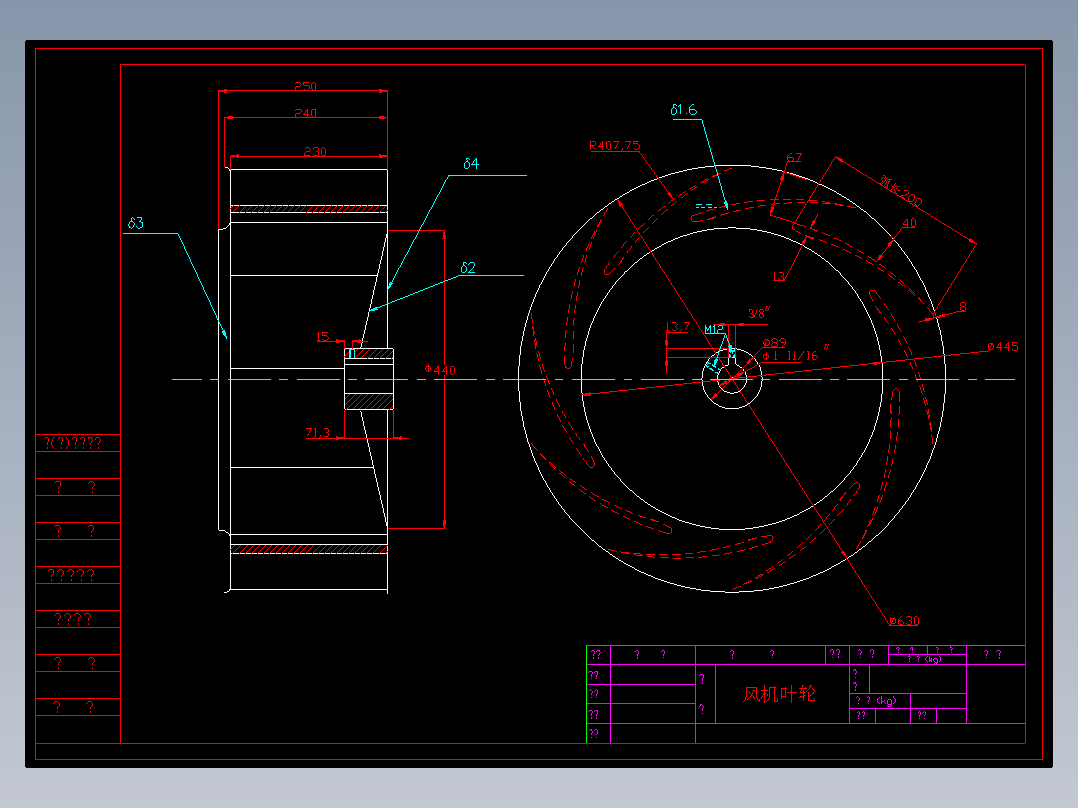This screenshot has width=1078, height=808.
Task: Select the 弧长200 arc length annotation
Action: pos(901,190)
